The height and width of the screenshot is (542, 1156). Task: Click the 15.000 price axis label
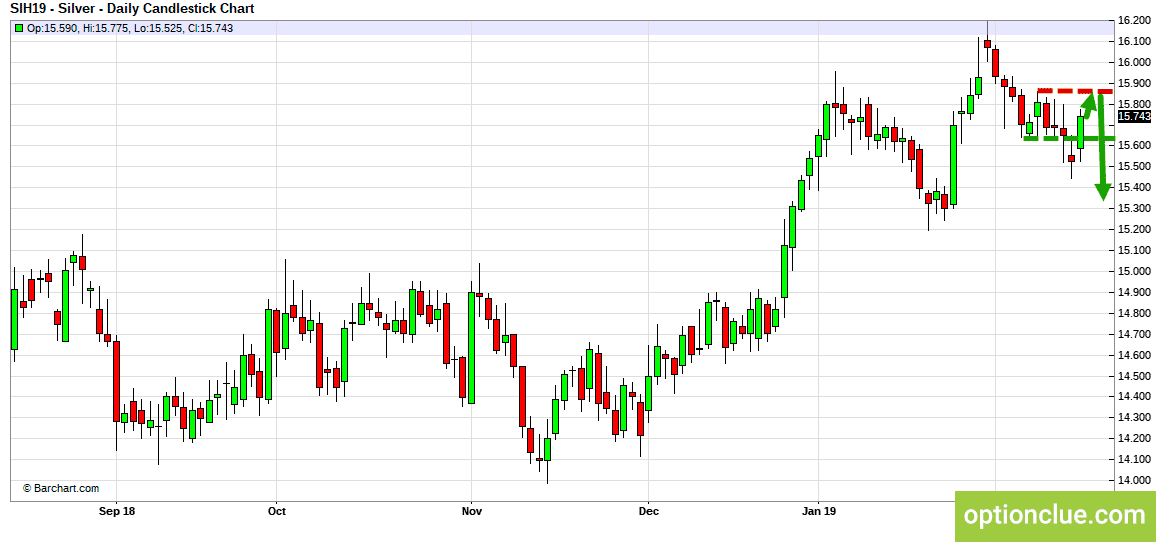[1135, 271]
